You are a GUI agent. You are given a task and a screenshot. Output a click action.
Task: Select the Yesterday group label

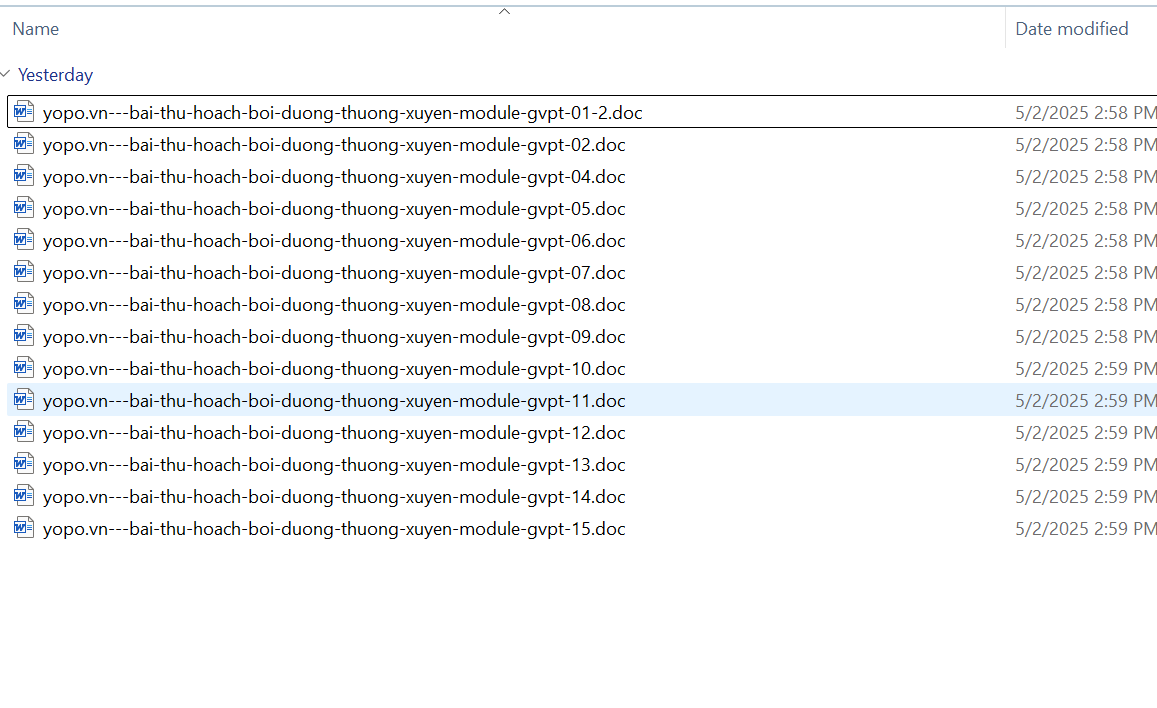(55, 75)
